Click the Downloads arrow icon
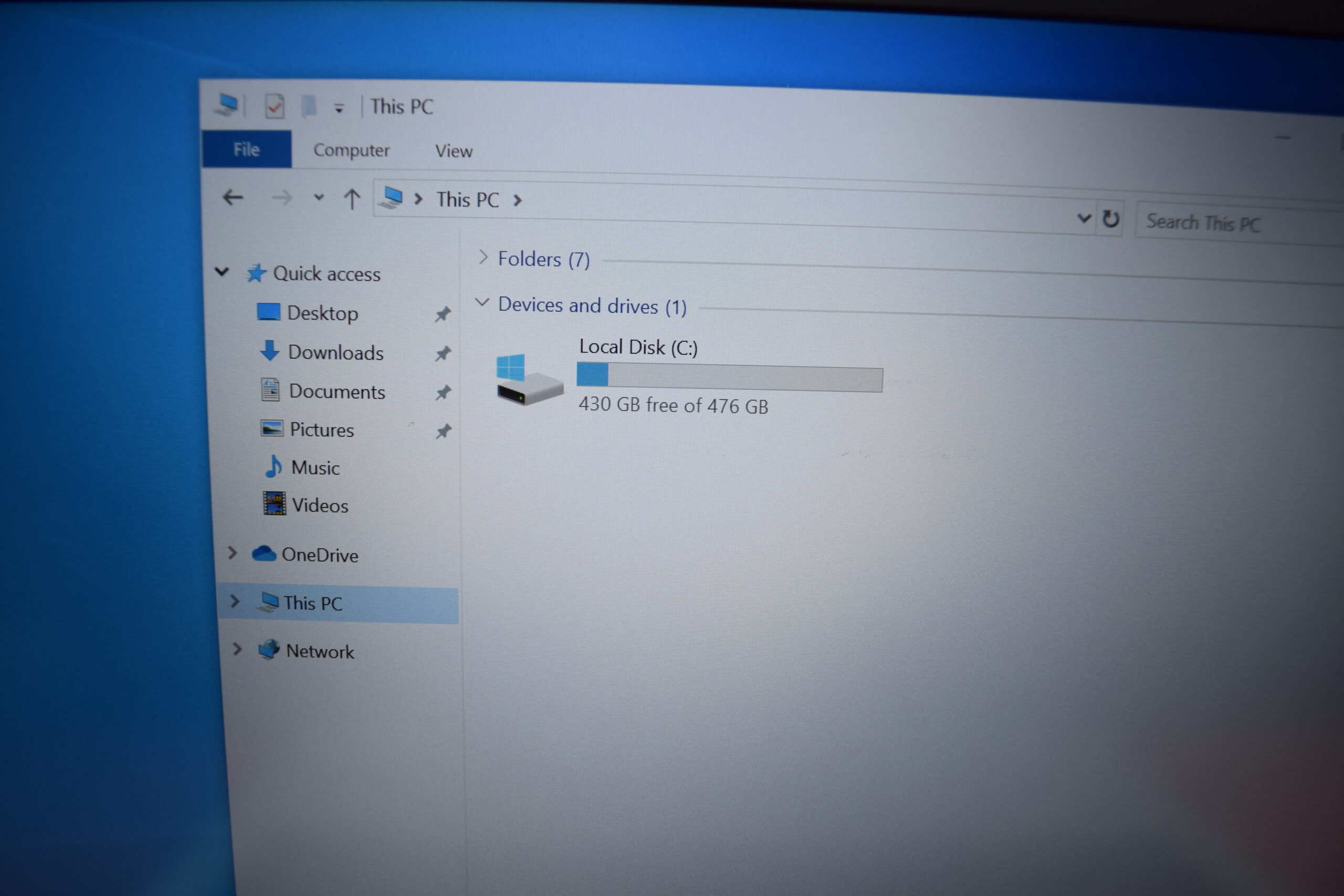 tap(269, 350)
